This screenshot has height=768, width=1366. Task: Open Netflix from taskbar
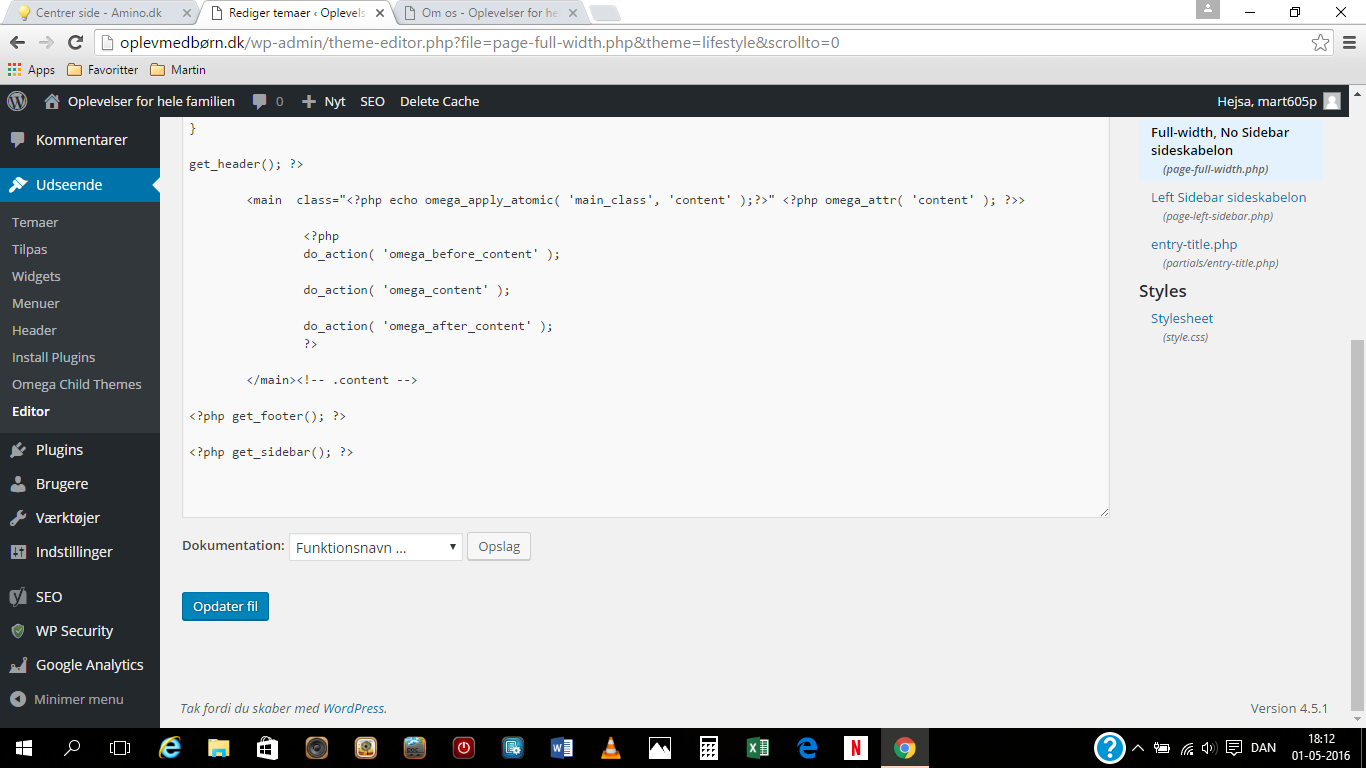[856, 747]
